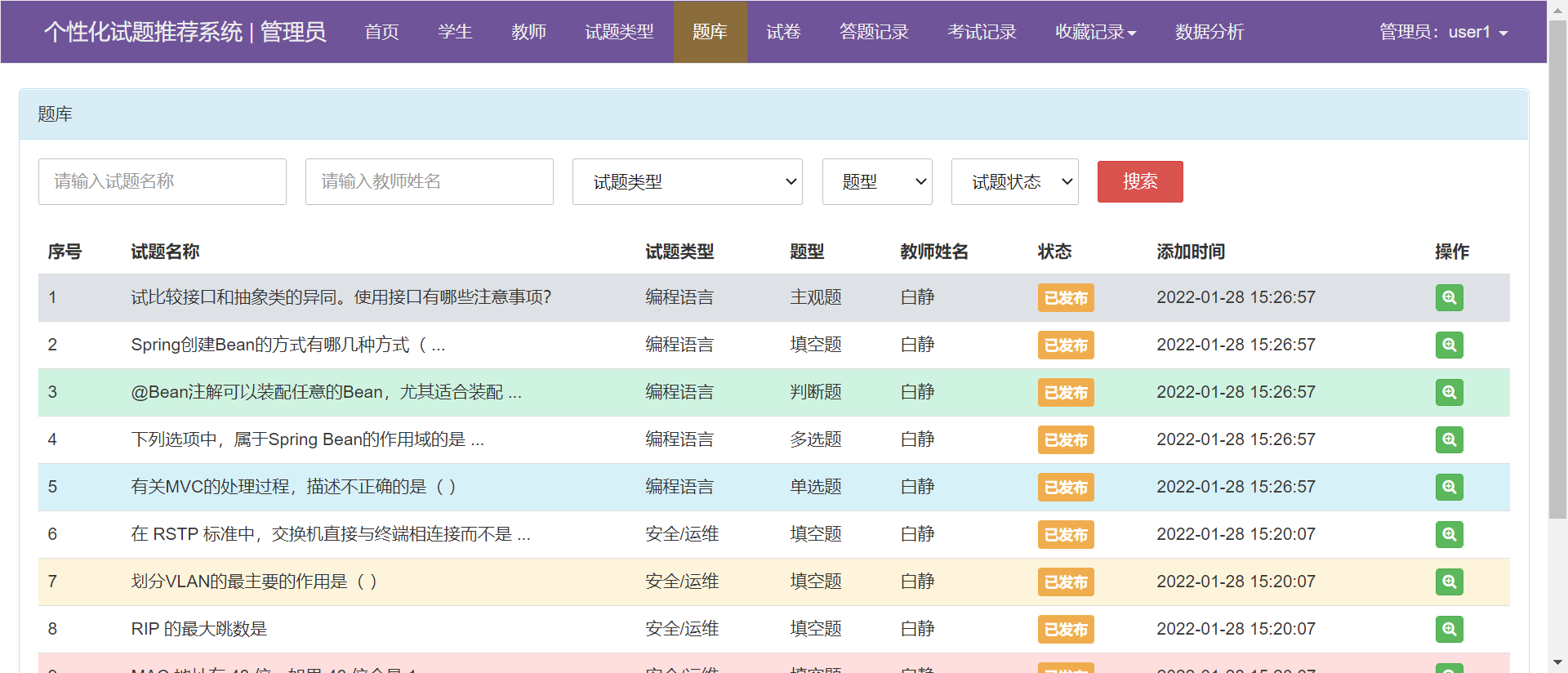Click magnifier icon for 划分VLAN row
Image resolution: width=1568 pixels, height=673 pixels.
[1449, 582]
